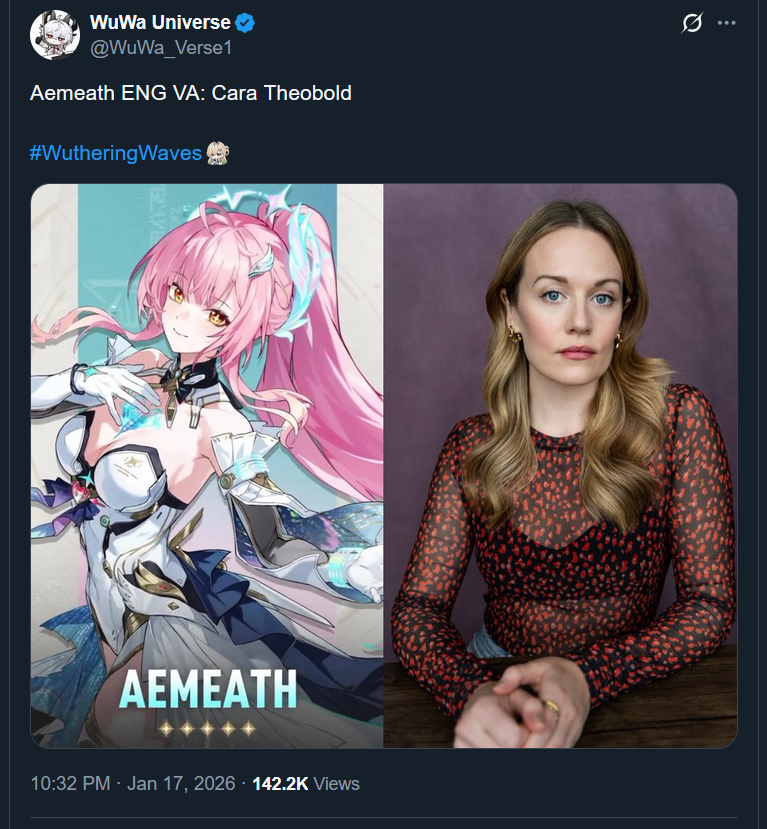Screen dimensions: 767x829
Task: Open the @WuWa_Verse1 handle link
Action: 161,48
